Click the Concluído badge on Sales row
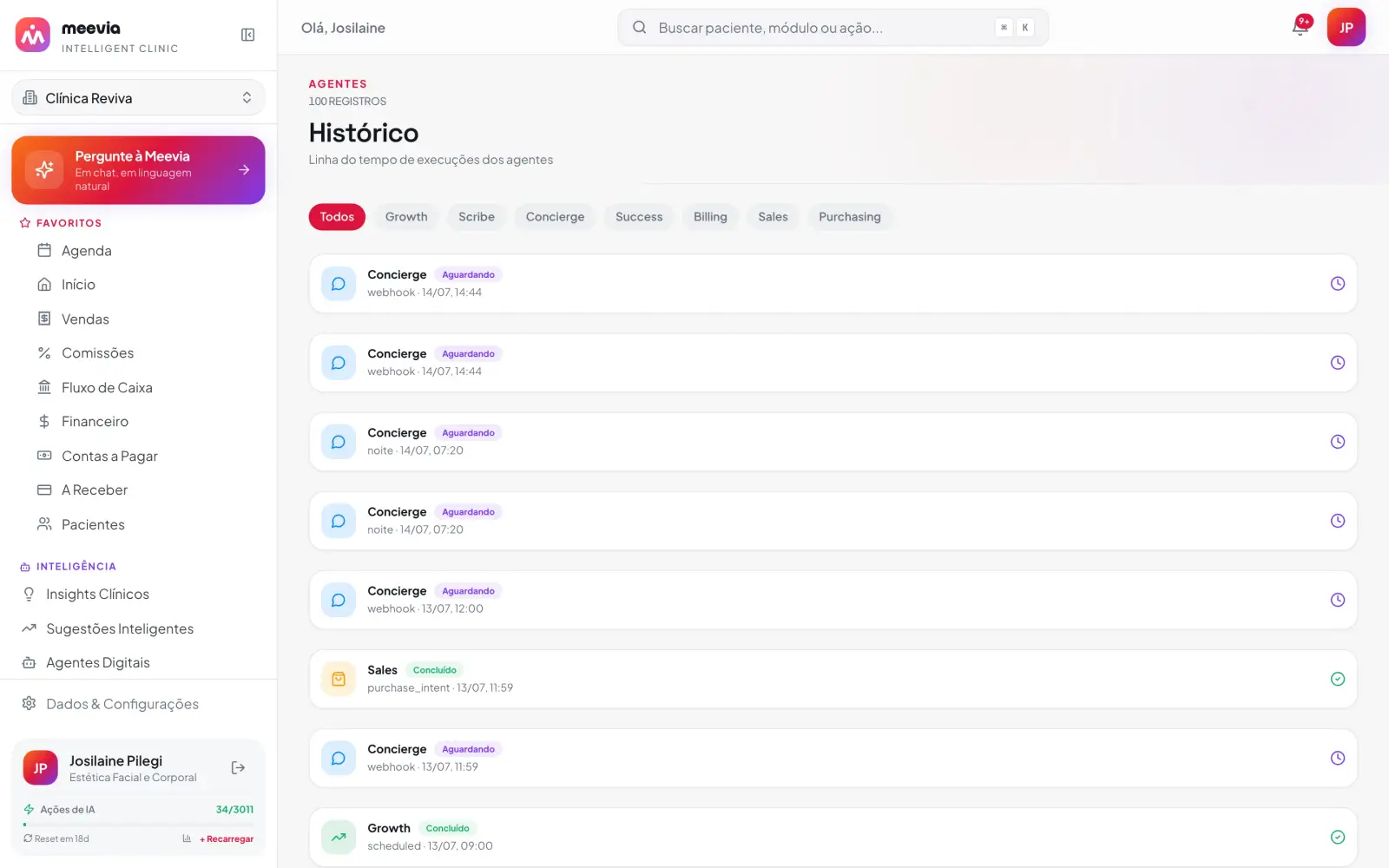 click(x=435, y=670)
